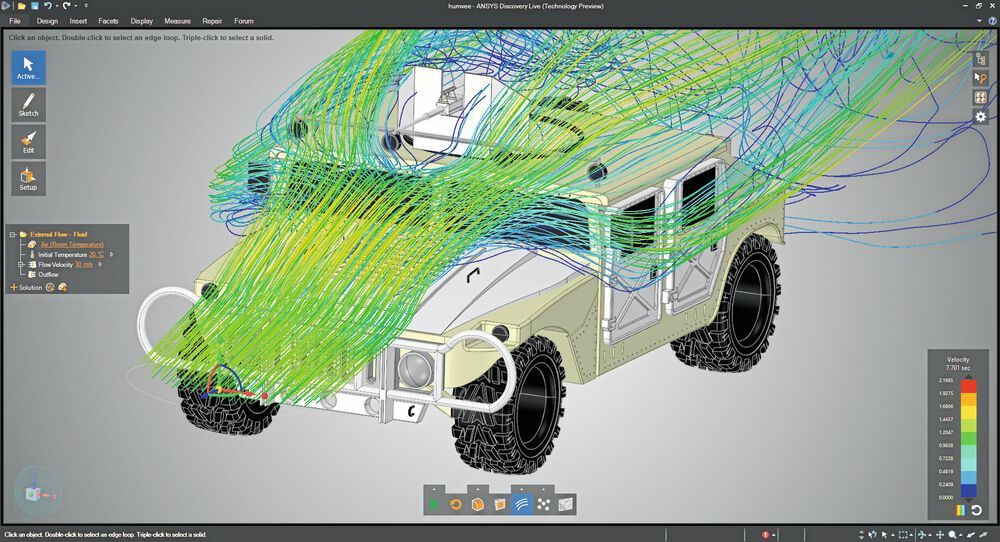This screenshot has width=1000, height=542.
Task: Open the Setup tool with orange cube
Action: (28, 178)
